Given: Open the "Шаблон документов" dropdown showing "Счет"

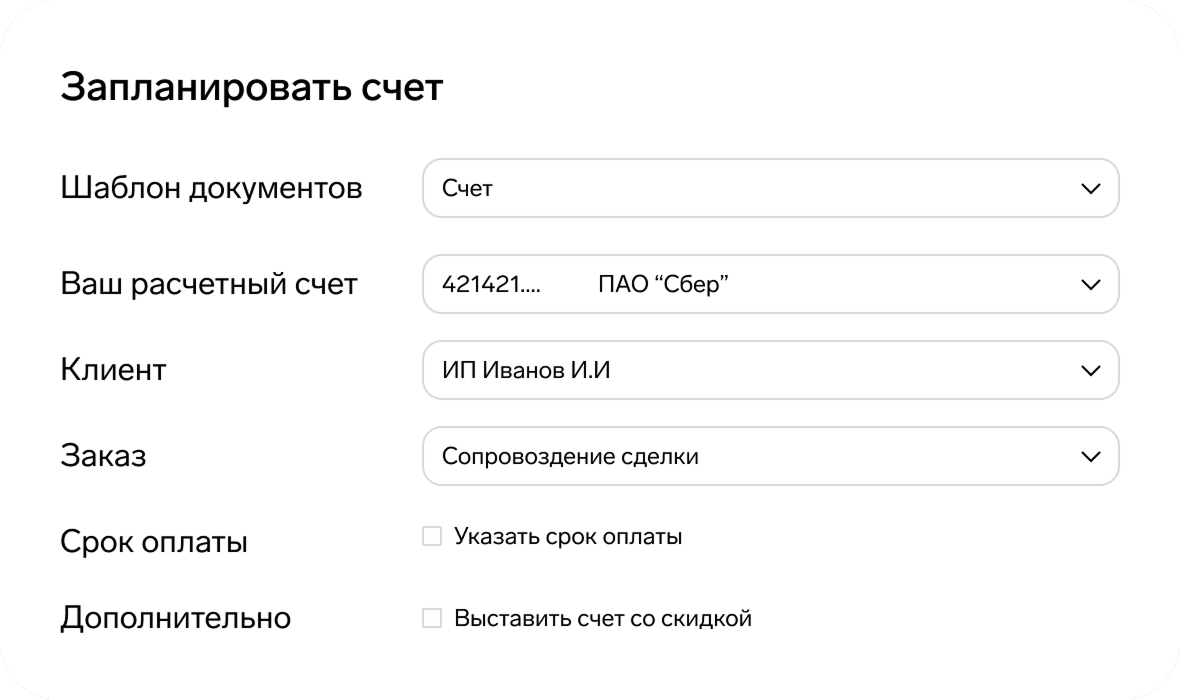Looking at the screenshot, I should (x=770, y=188).
